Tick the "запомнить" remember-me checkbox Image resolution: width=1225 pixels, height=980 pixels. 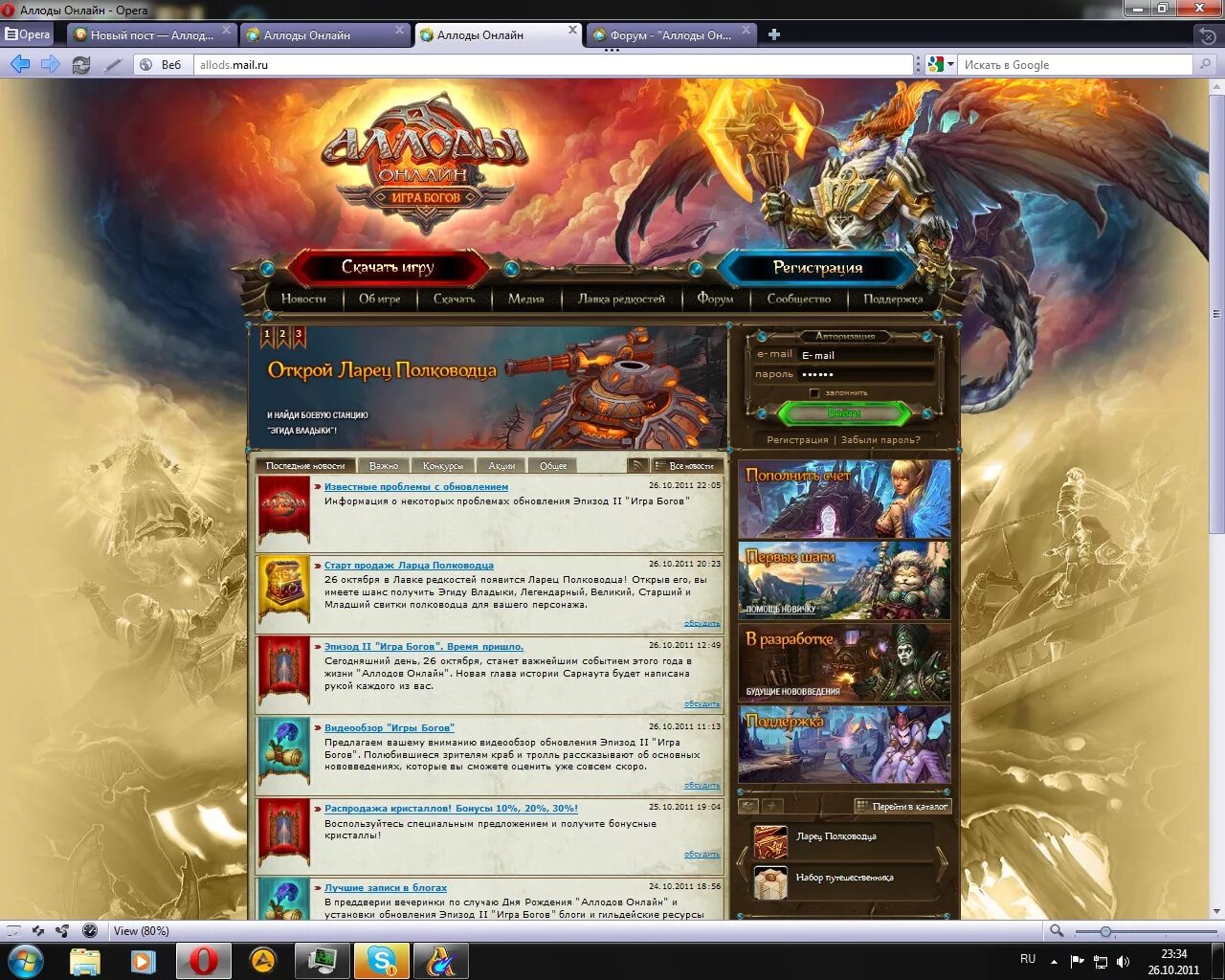click(814, 392)
